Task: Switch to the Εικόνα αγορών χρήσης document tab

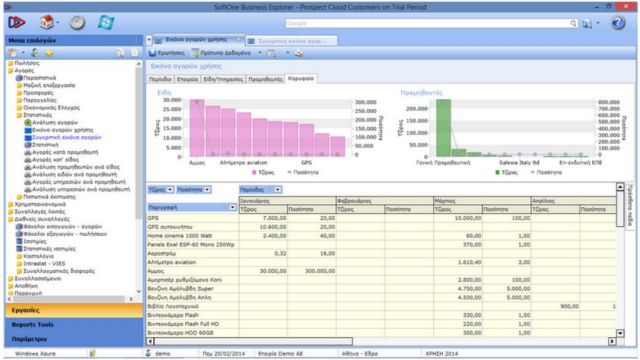Action: [198, 40]
